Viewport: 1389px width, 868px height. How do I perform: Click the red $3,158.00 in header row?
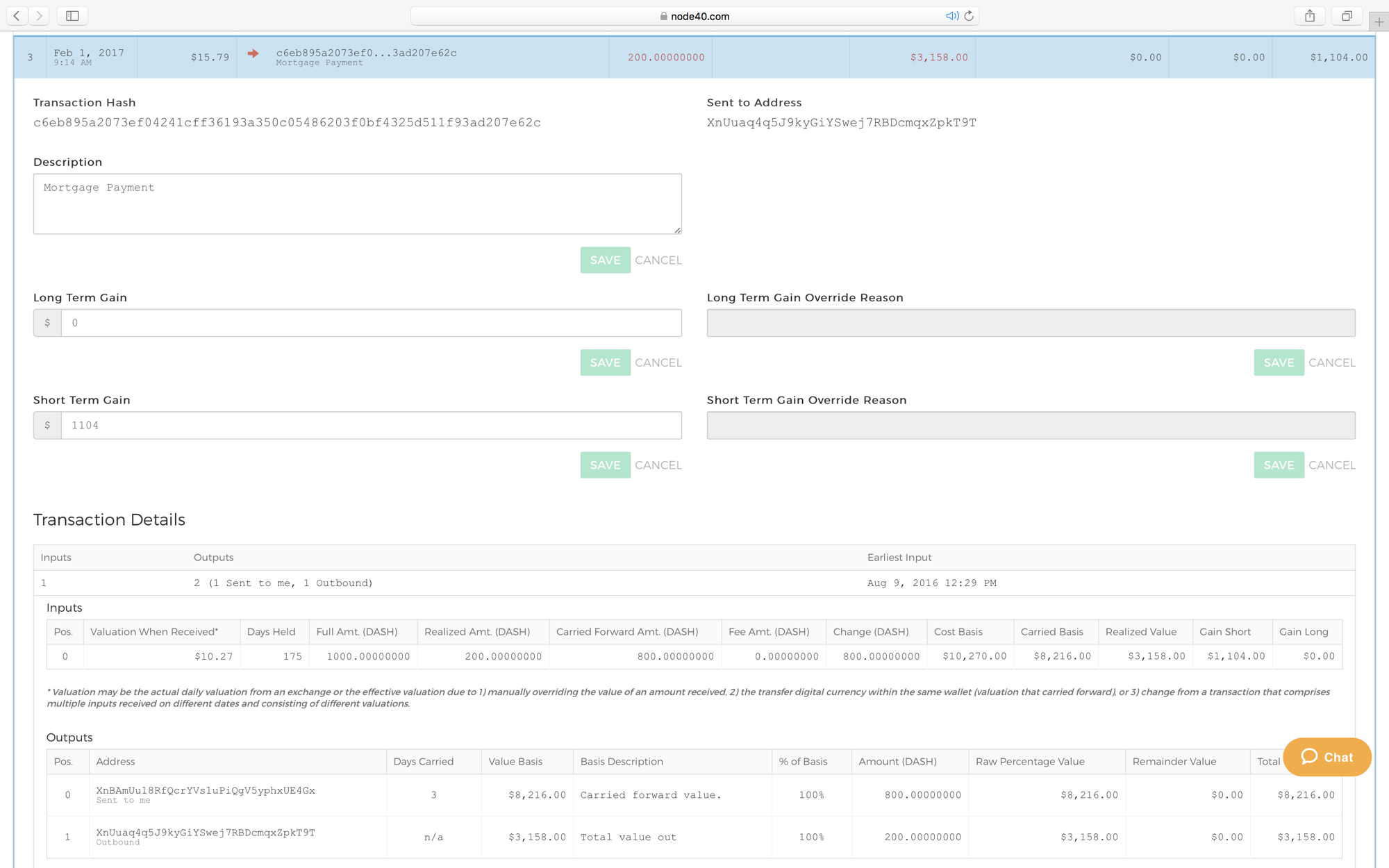tap(939, 57)
